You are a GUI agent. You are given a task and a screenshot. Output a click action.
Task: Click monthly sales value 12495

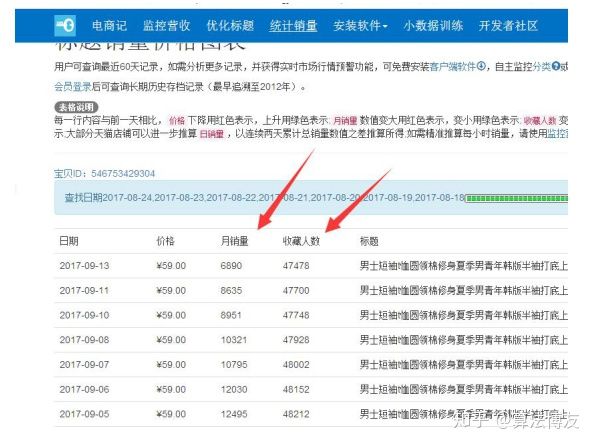click(234, 414)
